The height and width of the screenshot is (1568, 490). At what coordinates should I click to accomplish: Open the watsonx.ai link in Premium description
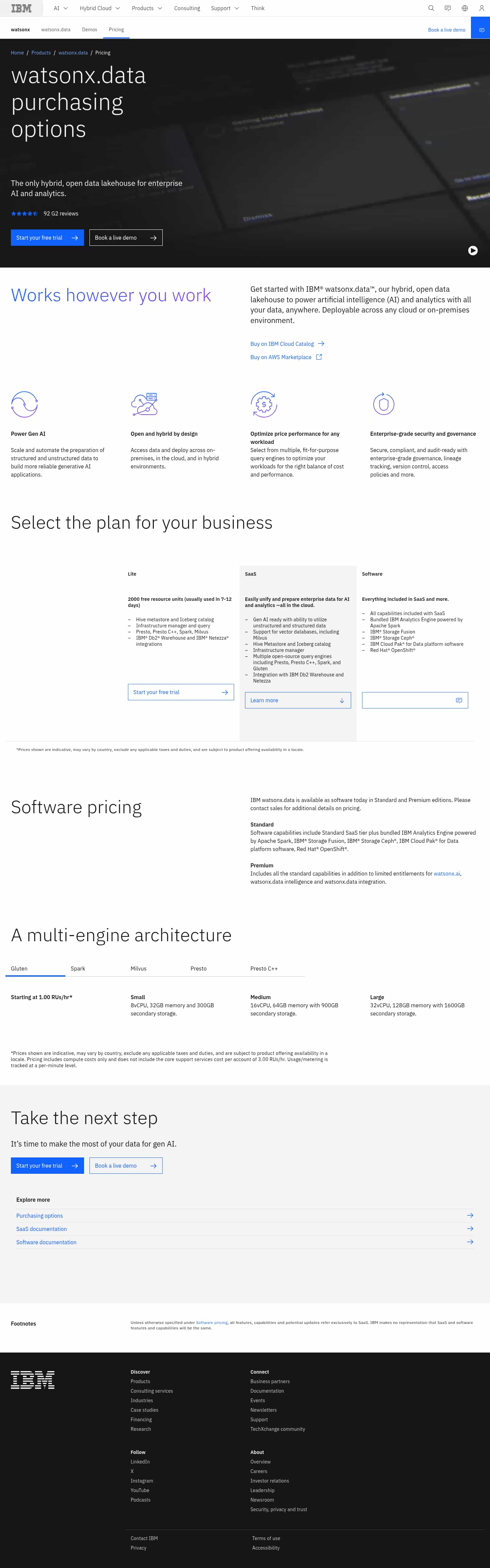[x=447, y=874]
